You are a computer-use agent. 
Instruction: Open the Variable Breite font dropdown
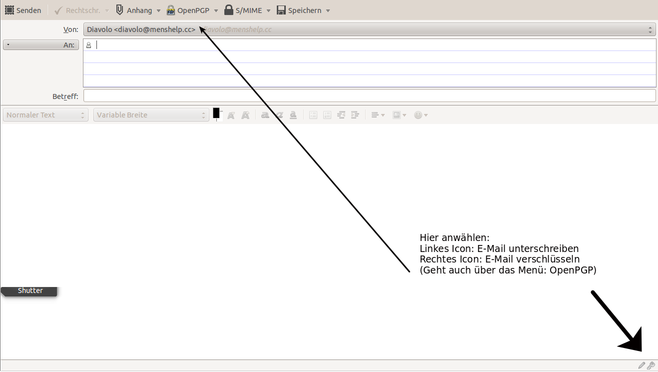click(x=151, y=115)
